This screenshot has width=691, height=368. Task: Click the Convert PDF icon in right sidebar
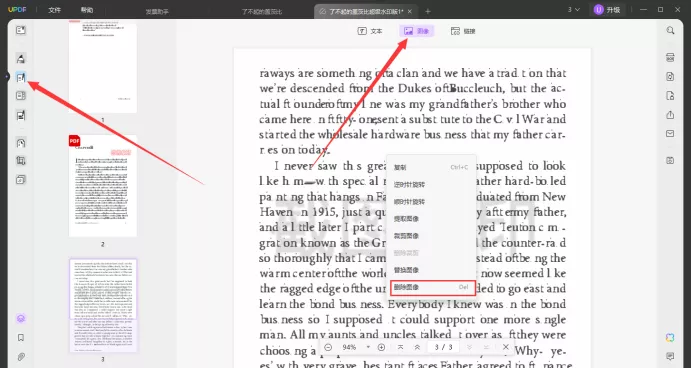click(670, 77)
